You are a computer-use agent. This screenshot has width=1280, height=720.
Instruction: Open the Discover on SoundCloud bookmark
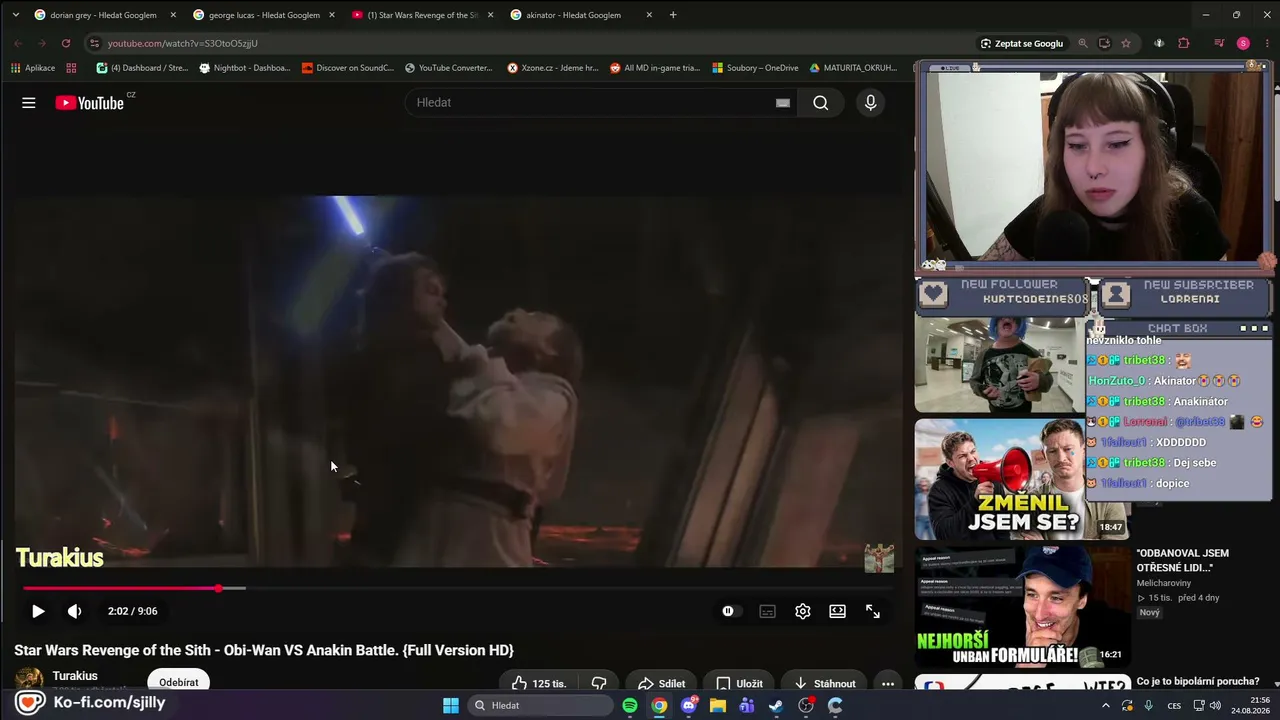tap(348, 68)
